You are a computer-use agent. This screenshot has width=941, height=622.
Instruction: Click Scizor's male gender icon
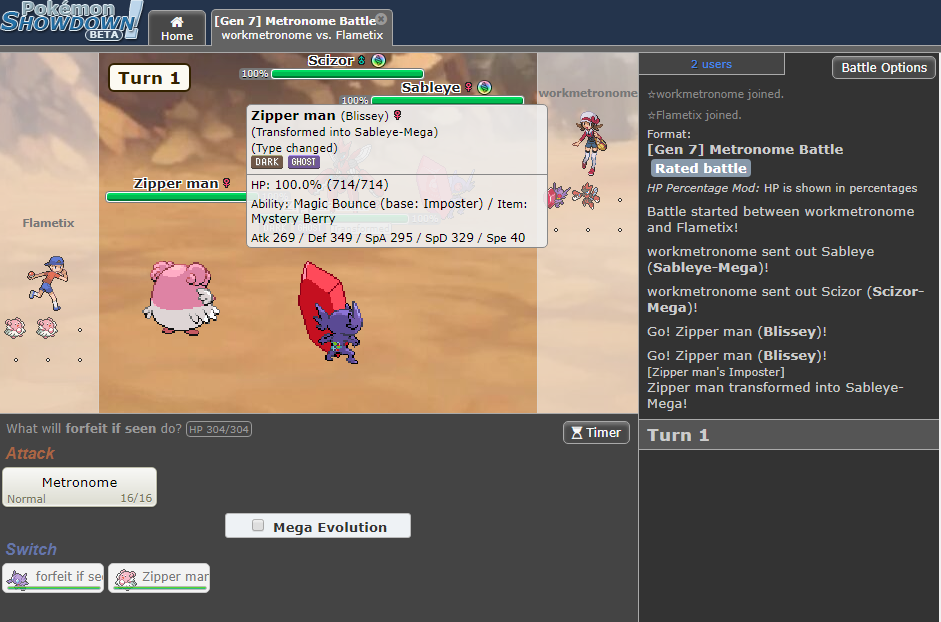click(362, 60)
